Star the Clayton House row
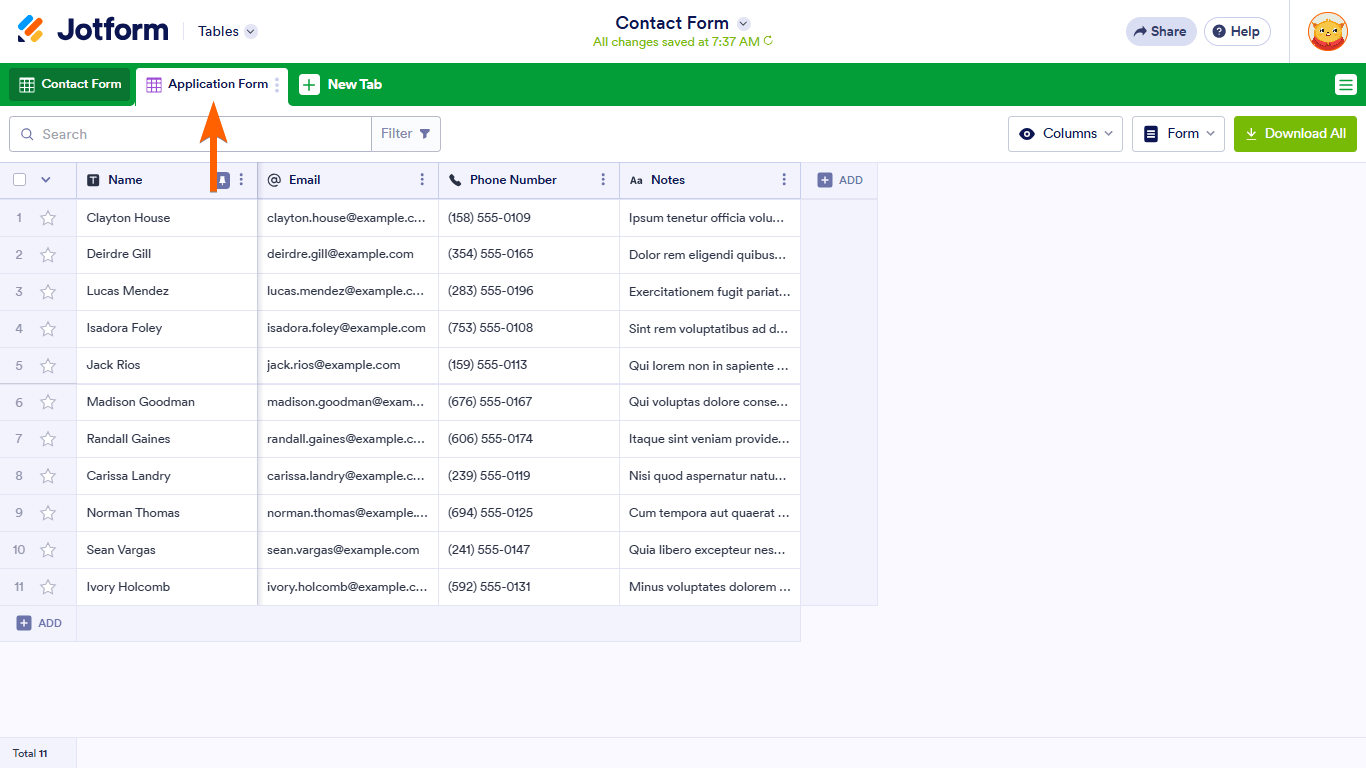1366x768 pixels. pos(48,218)
